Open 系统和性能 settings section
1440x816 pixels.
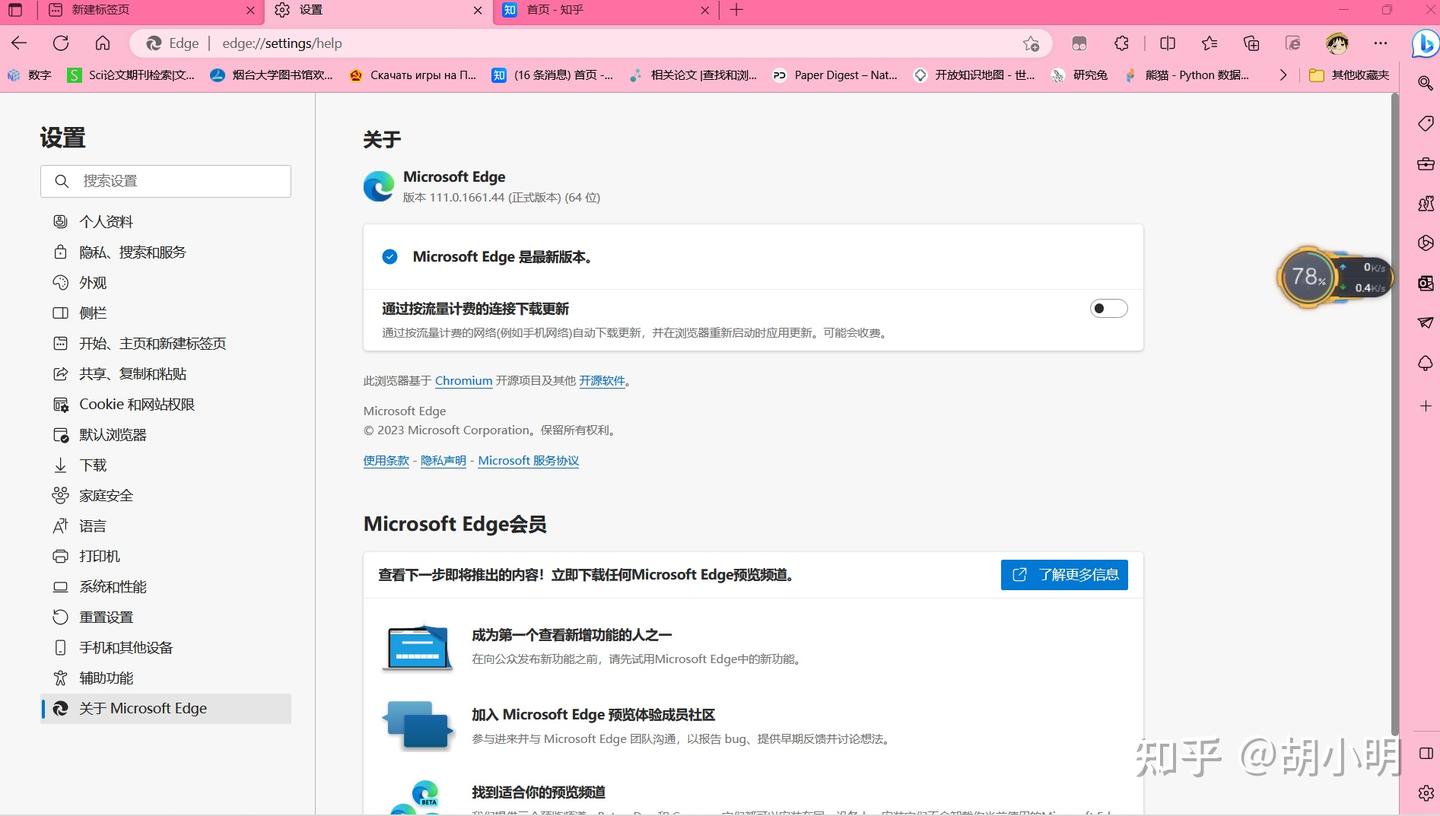pyautogui.click(x=166, y=587)
